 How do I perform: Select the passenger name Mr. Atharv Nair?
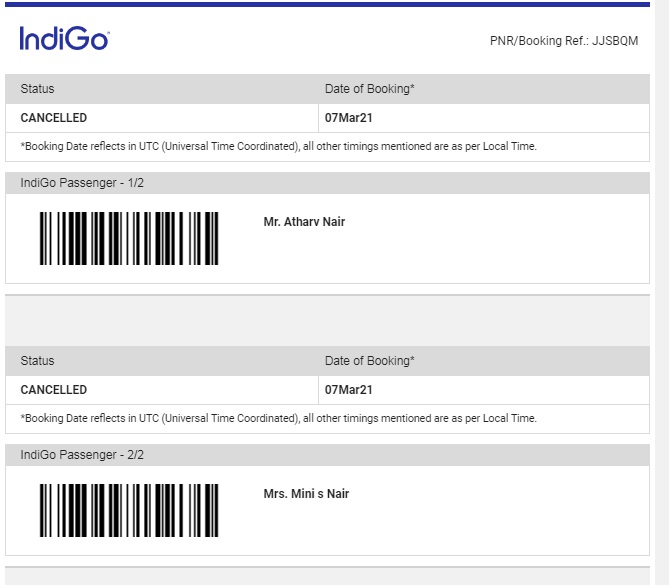304,222
